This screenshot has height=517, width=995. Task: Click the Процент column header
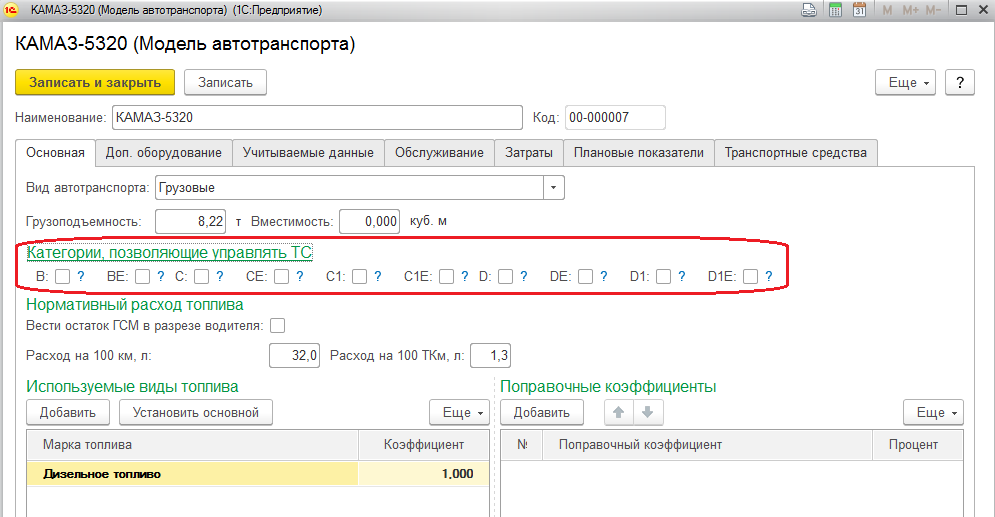[918, 445]
